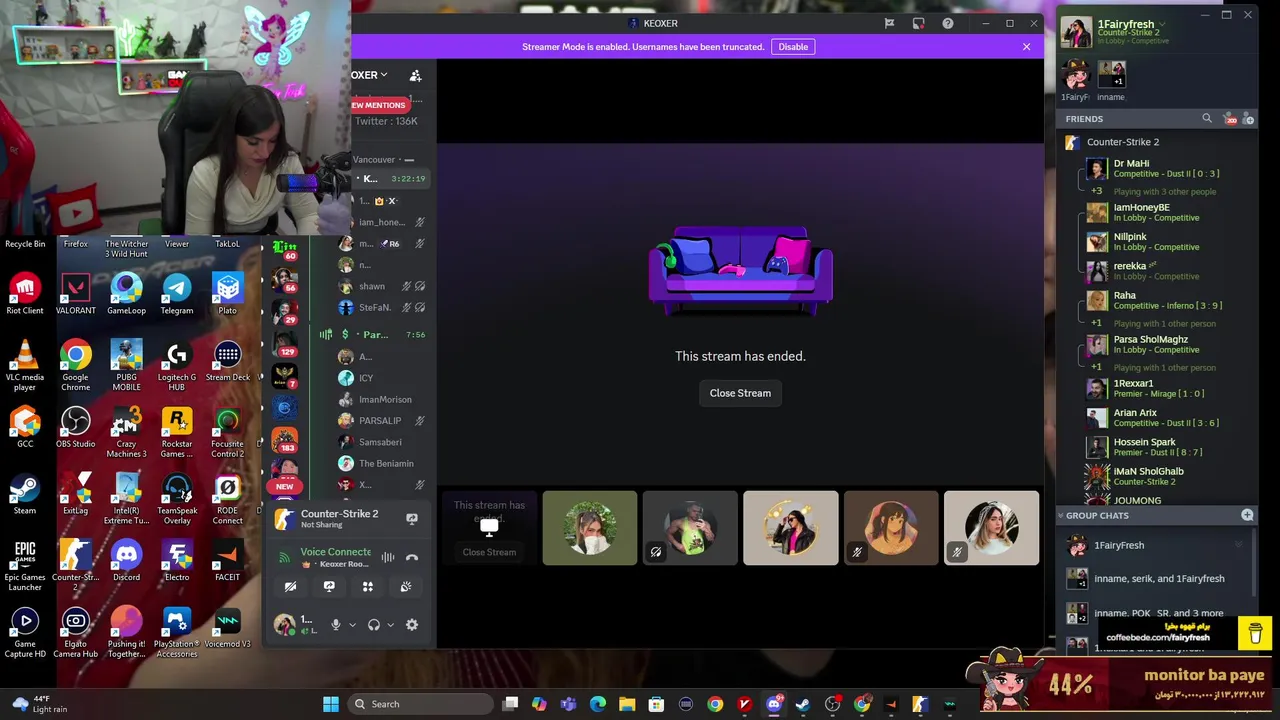The height and width of the screenshot is (720, 1280).
Task: Select user PARSALIP in voice list
Action: point(382,421)
